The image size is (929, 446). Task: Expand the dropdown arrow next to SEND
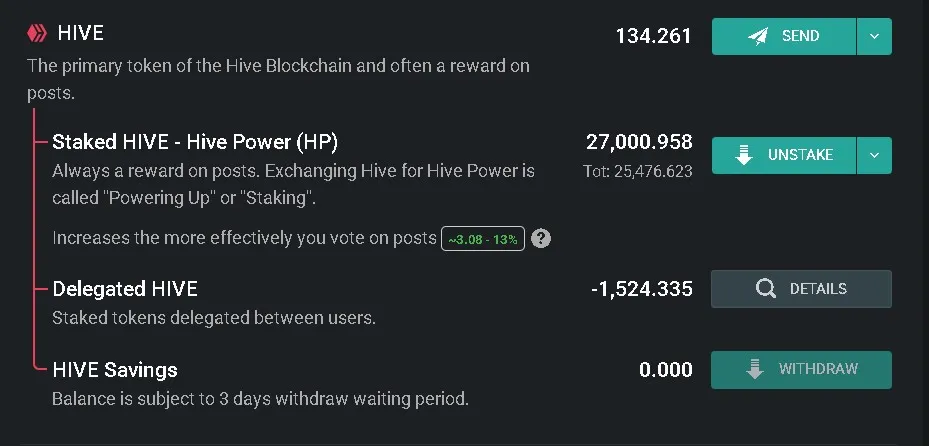[x=874, y=36]
